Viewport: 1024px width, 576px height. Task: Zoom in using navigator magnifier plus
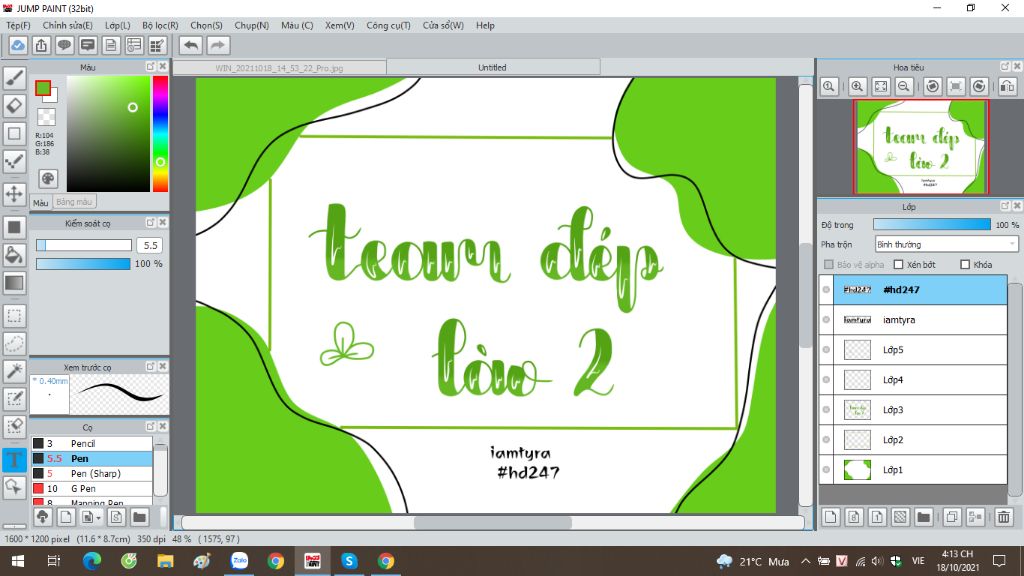857,86
